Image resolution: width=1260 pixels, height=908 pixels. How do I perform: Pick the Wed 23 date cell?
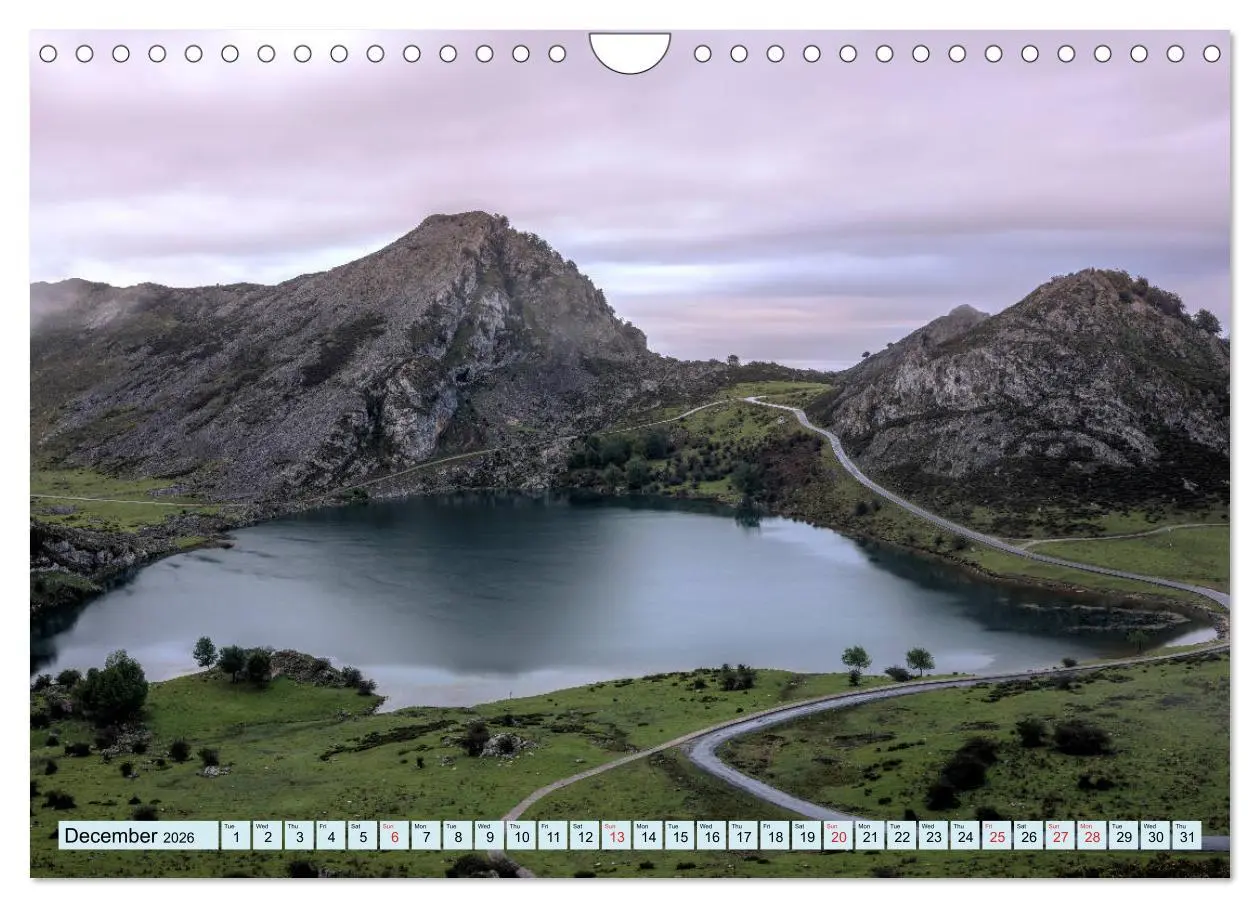point(933,836)
